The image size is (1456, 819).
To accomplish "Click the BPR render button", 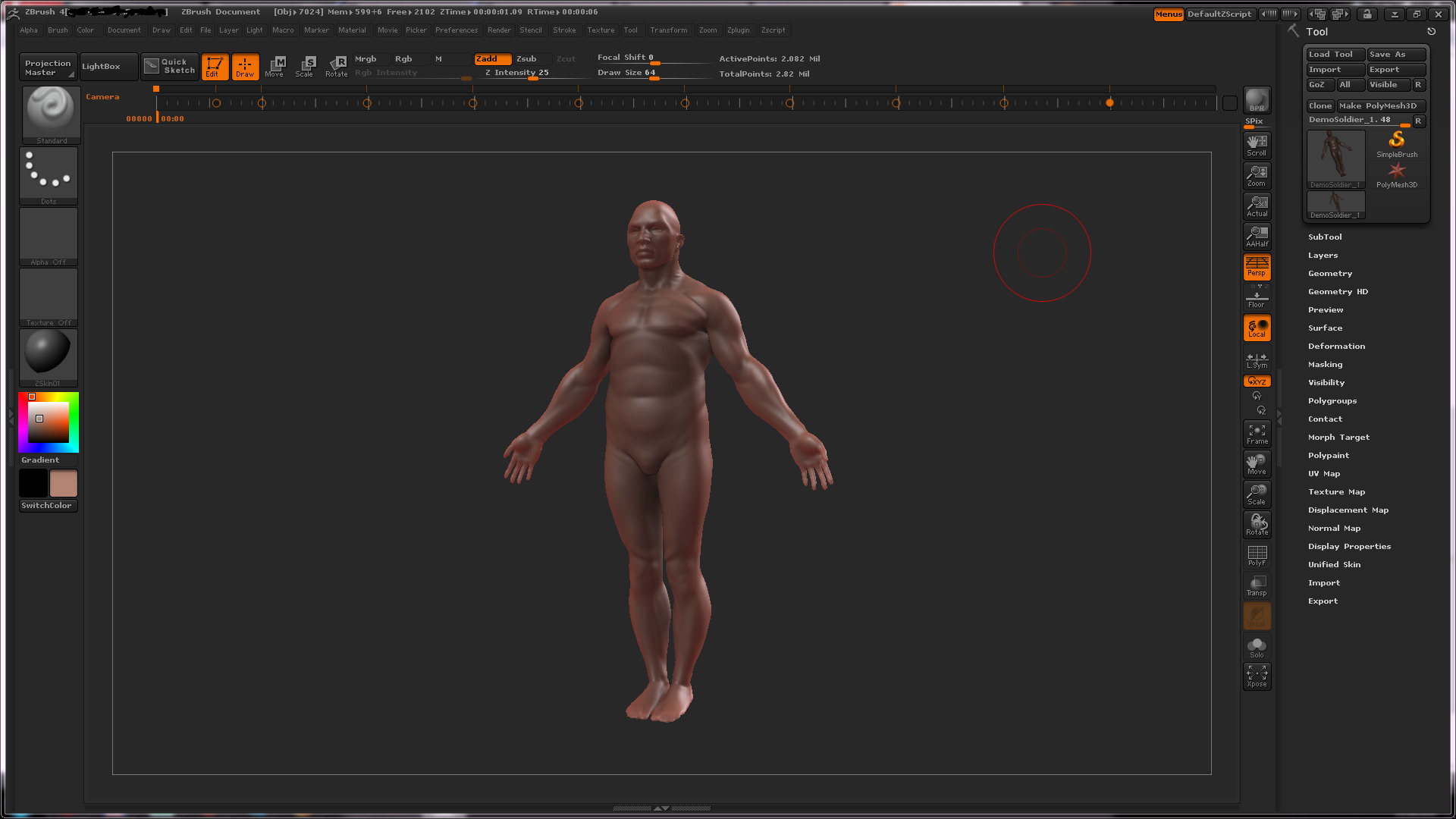I will 1257,99.
